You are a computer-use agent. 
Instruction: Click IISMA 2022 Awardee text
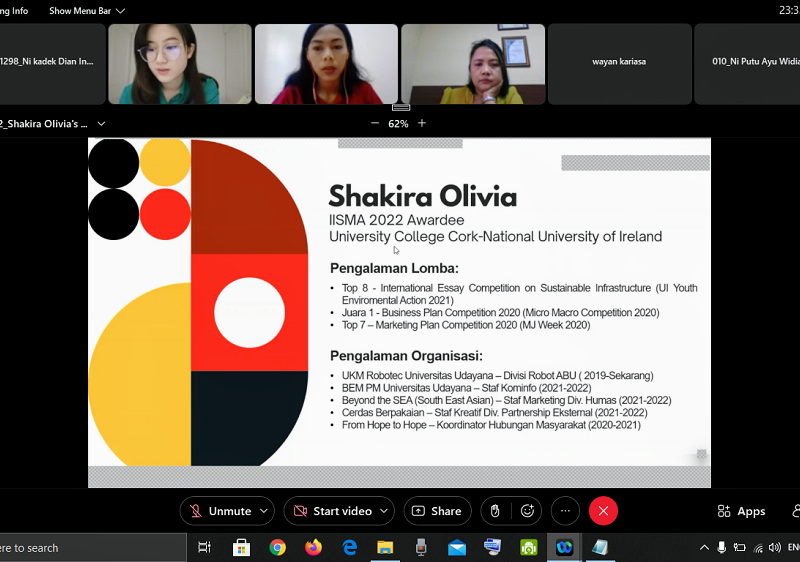pos(396,220)
